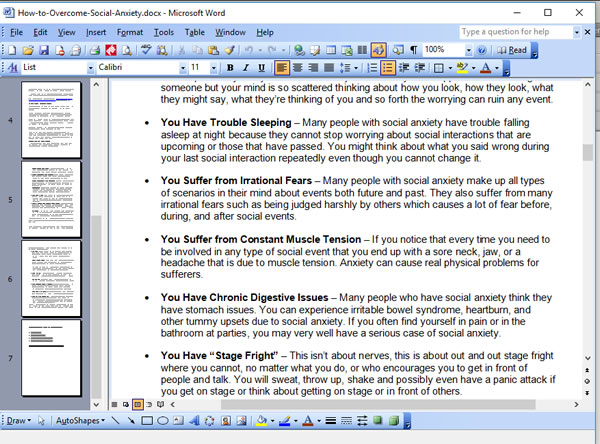
Task: Toggle Align Left paragraph alignment
Action: click(281, 68)
